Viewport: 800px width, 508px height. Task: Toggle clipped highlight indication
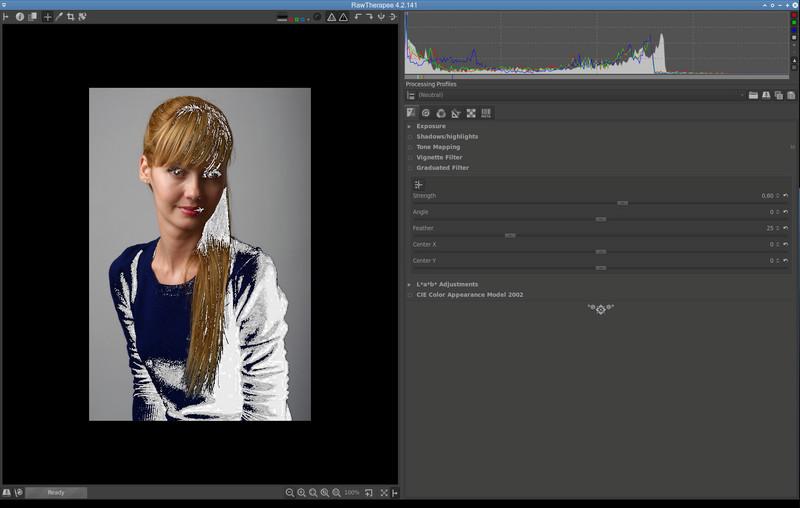(x=343, y=17)
